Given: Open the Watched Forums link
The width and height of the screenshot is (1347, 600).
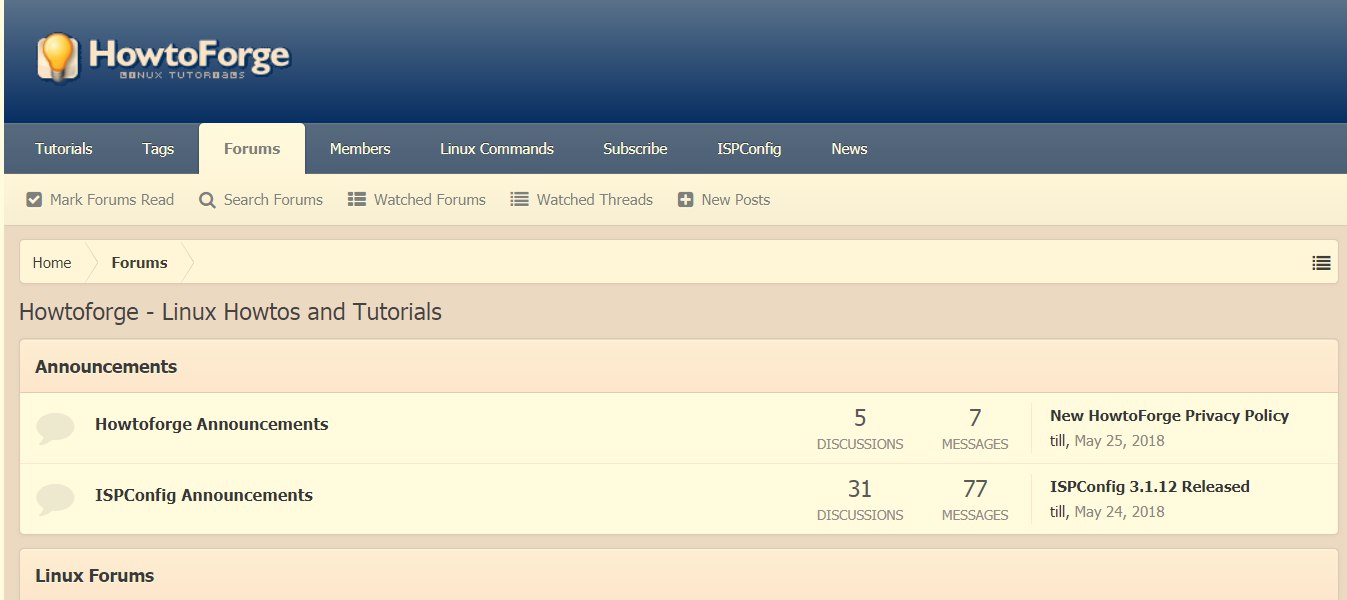Looking at the screenshot, I should (430, 200).
